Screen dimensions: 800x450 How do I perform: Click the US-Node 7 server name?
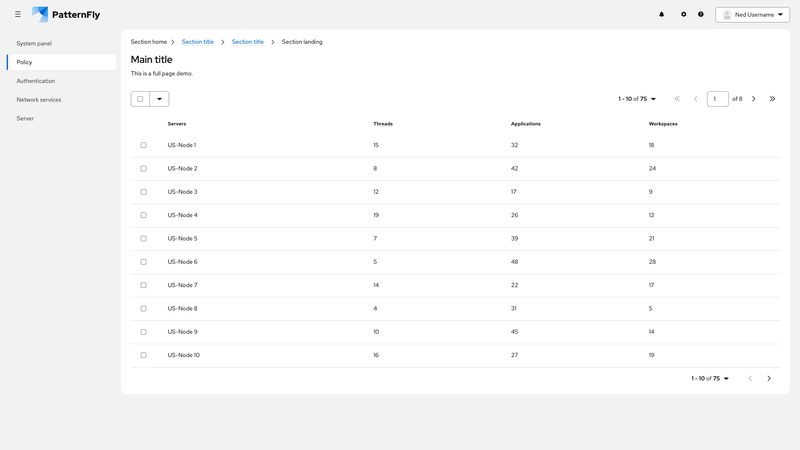pos(182,285)
